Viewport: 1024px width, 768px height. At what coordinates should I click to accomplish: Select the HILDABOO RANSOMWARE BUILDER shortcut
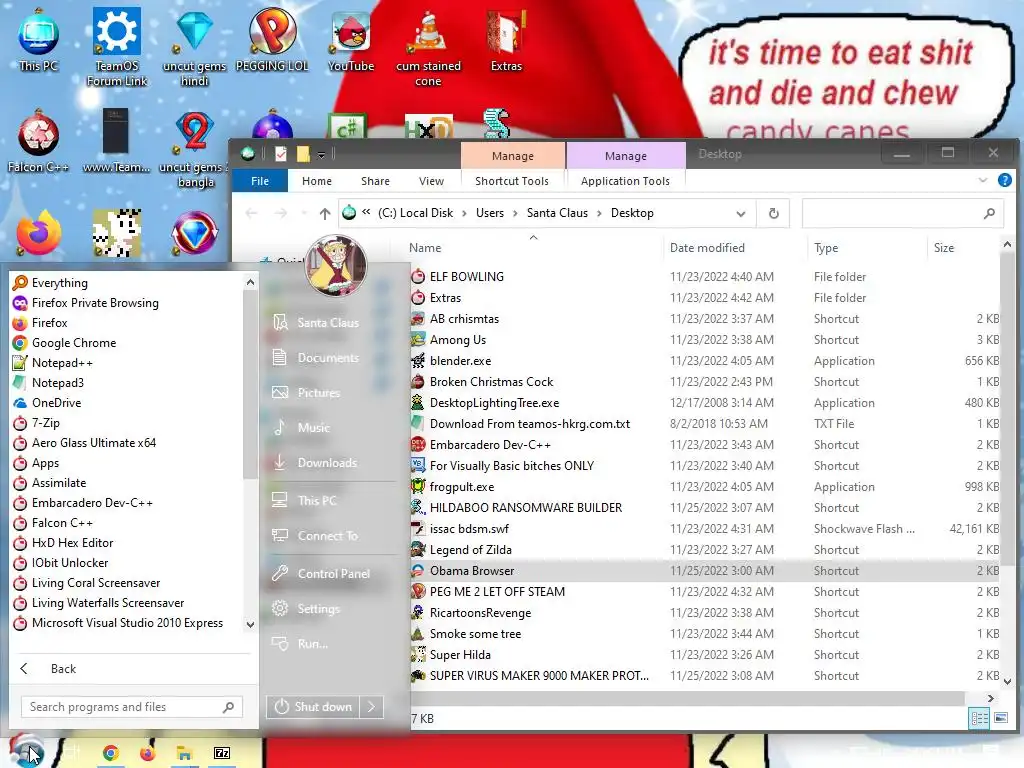pyautogui.click(x=526, y=507)
